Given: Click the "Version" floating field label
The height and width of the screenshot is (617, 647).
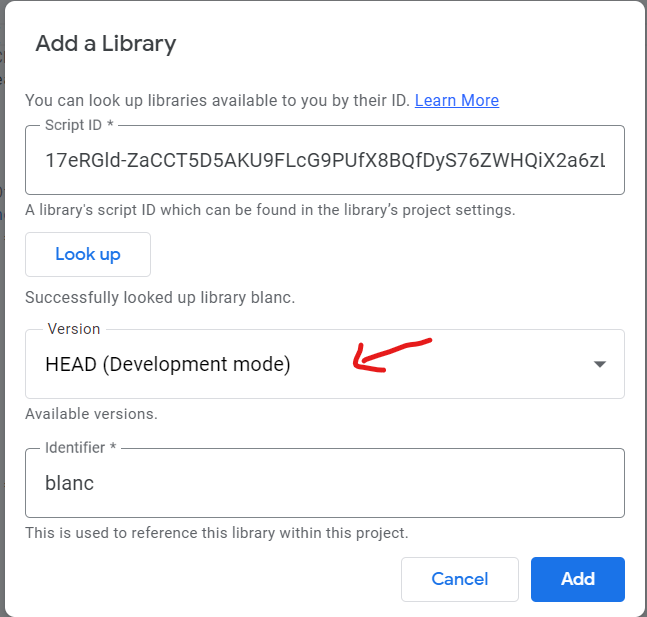Looking at the screenshot, I should pos(74,329).
